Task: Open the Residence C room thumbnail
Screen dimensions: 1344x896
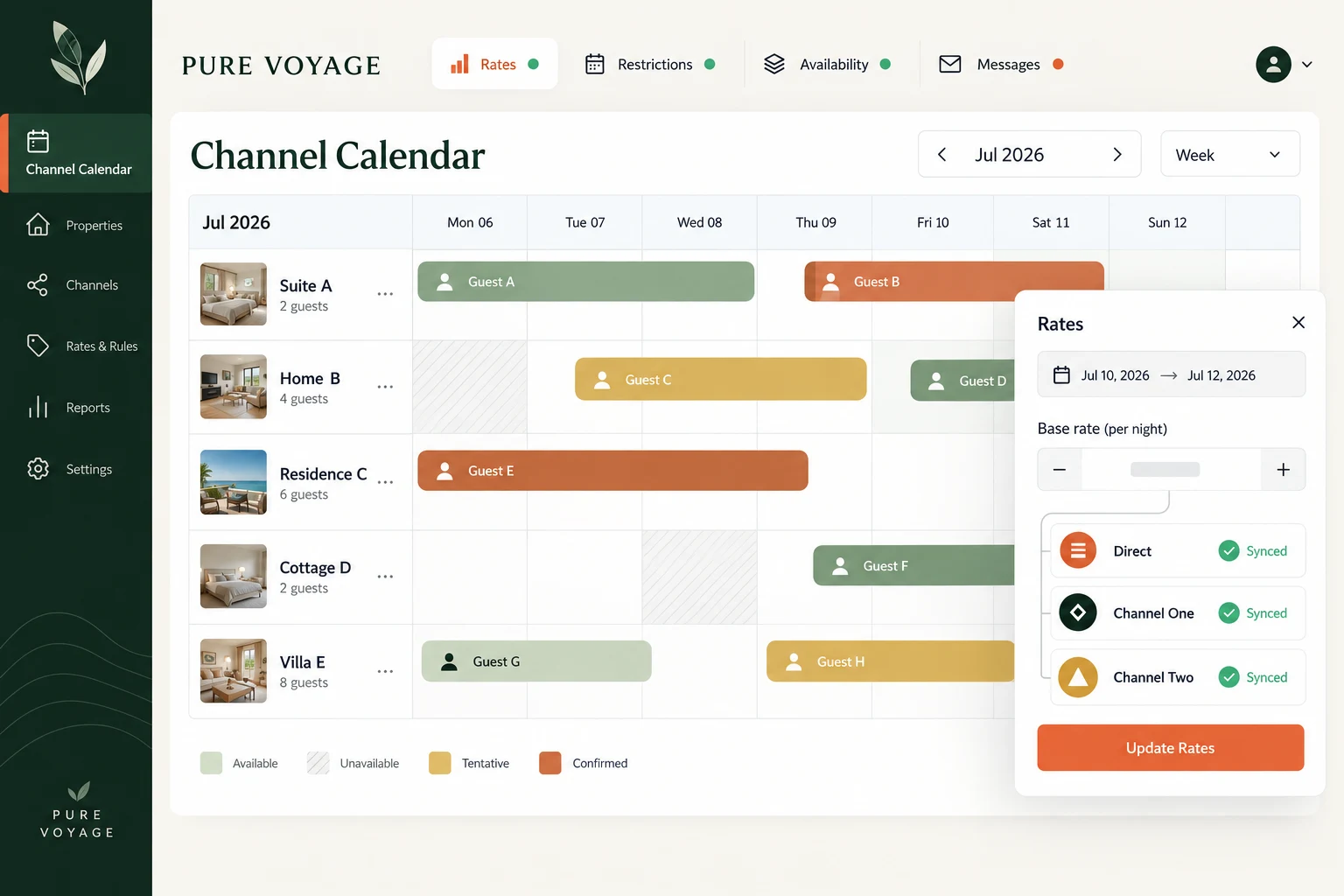Action: 234,482
